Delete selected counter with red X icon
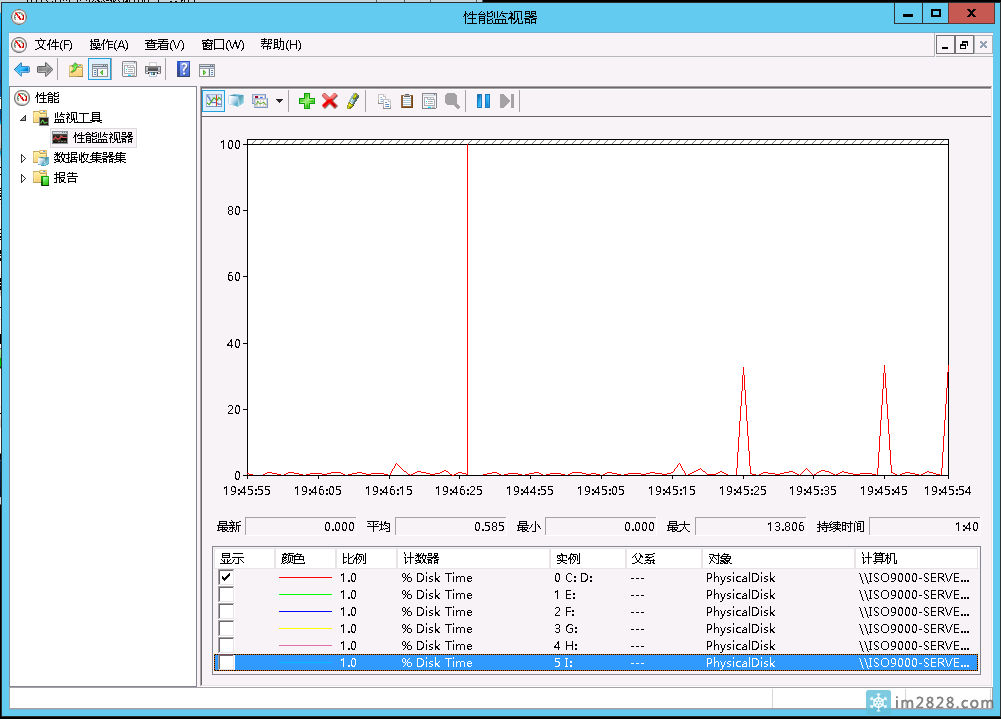Screen dimensions: 1001x720 (x=329, y=101)
